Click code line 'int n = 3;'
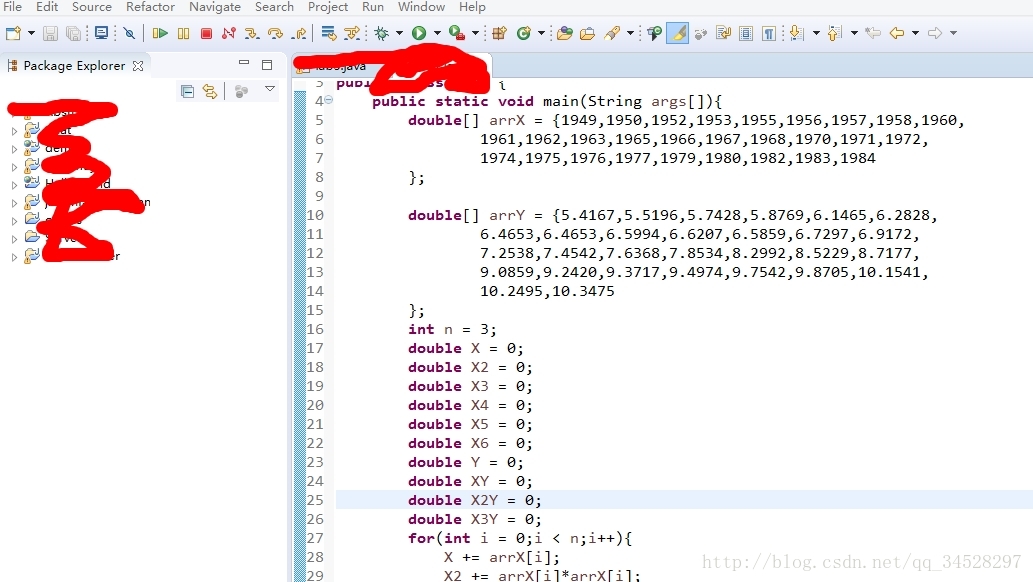The image size is (1033, 582). tap(452, 329)
